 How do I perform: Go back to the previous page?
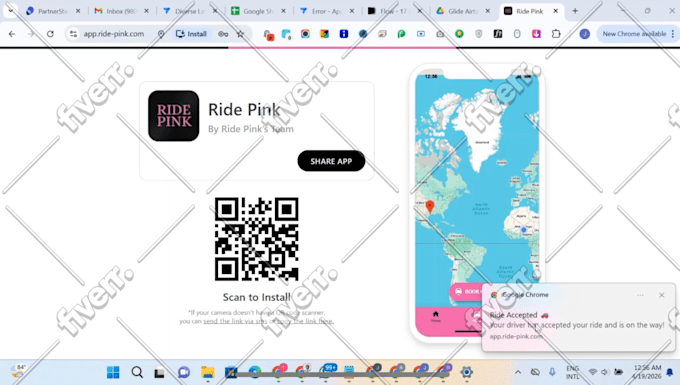point(12,34)
